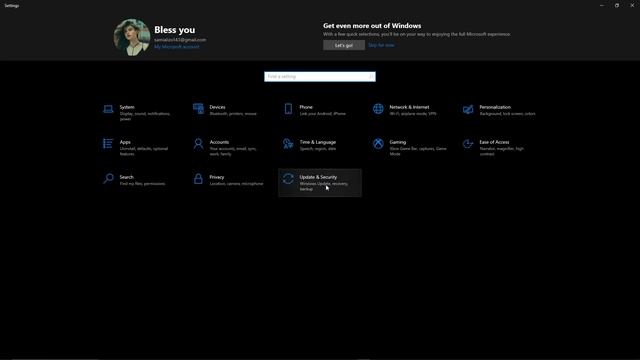Open My Microsoft account link

pyautogui.click(x=177, y=47)
